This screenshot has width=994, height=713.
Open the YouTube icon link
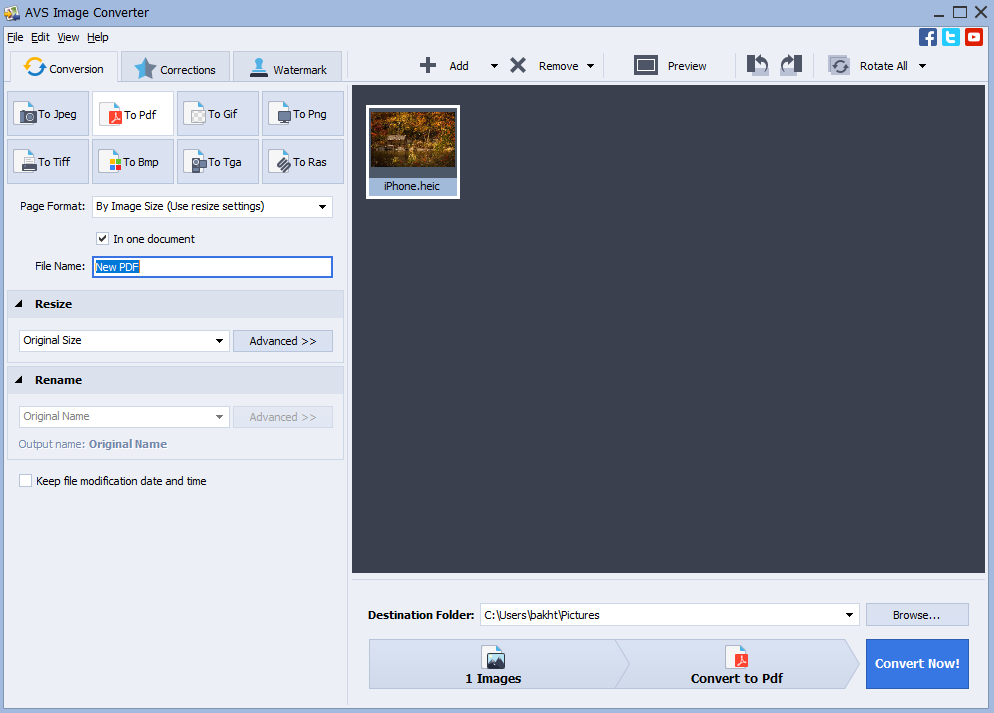click(974, 37)
